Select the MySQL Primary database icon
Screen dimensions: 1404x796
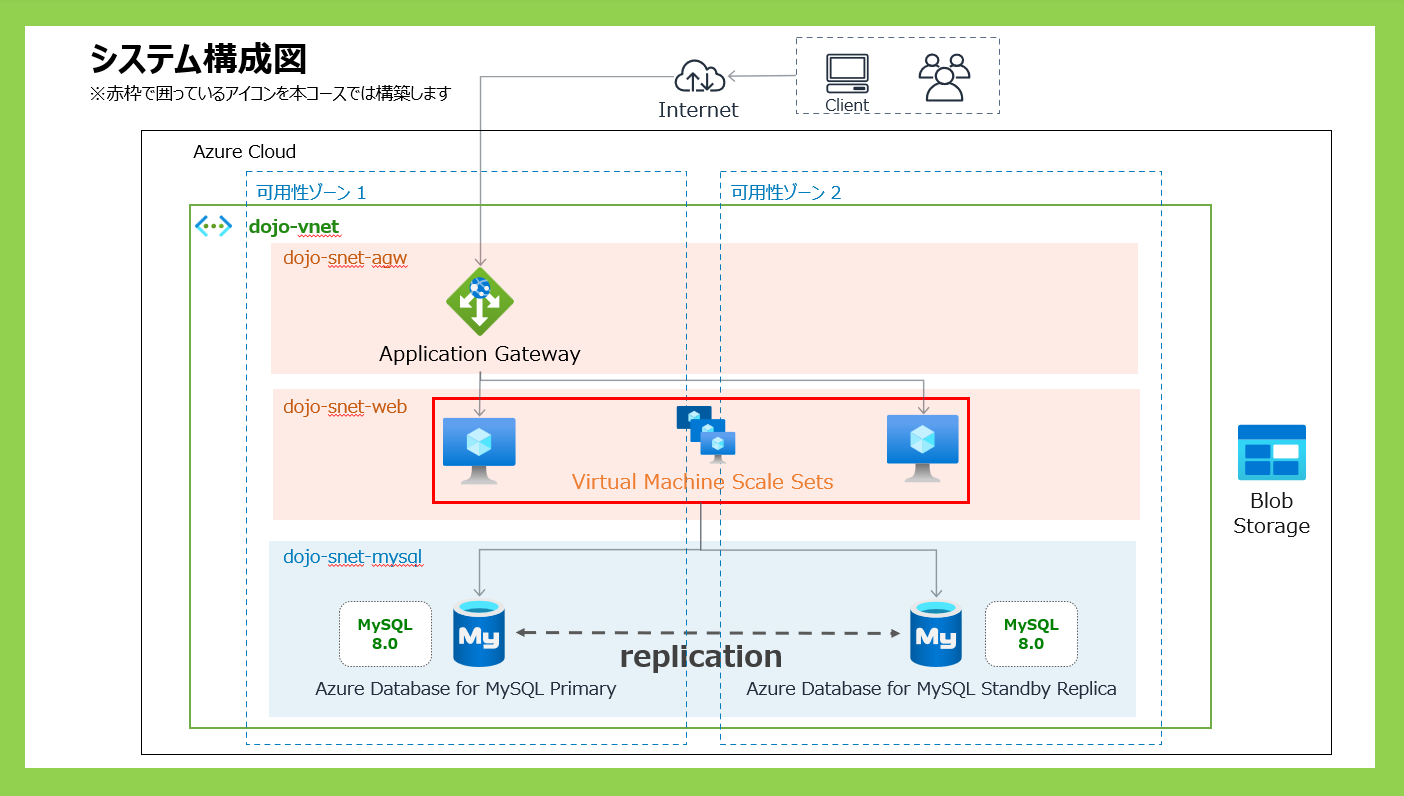[479, 633]
